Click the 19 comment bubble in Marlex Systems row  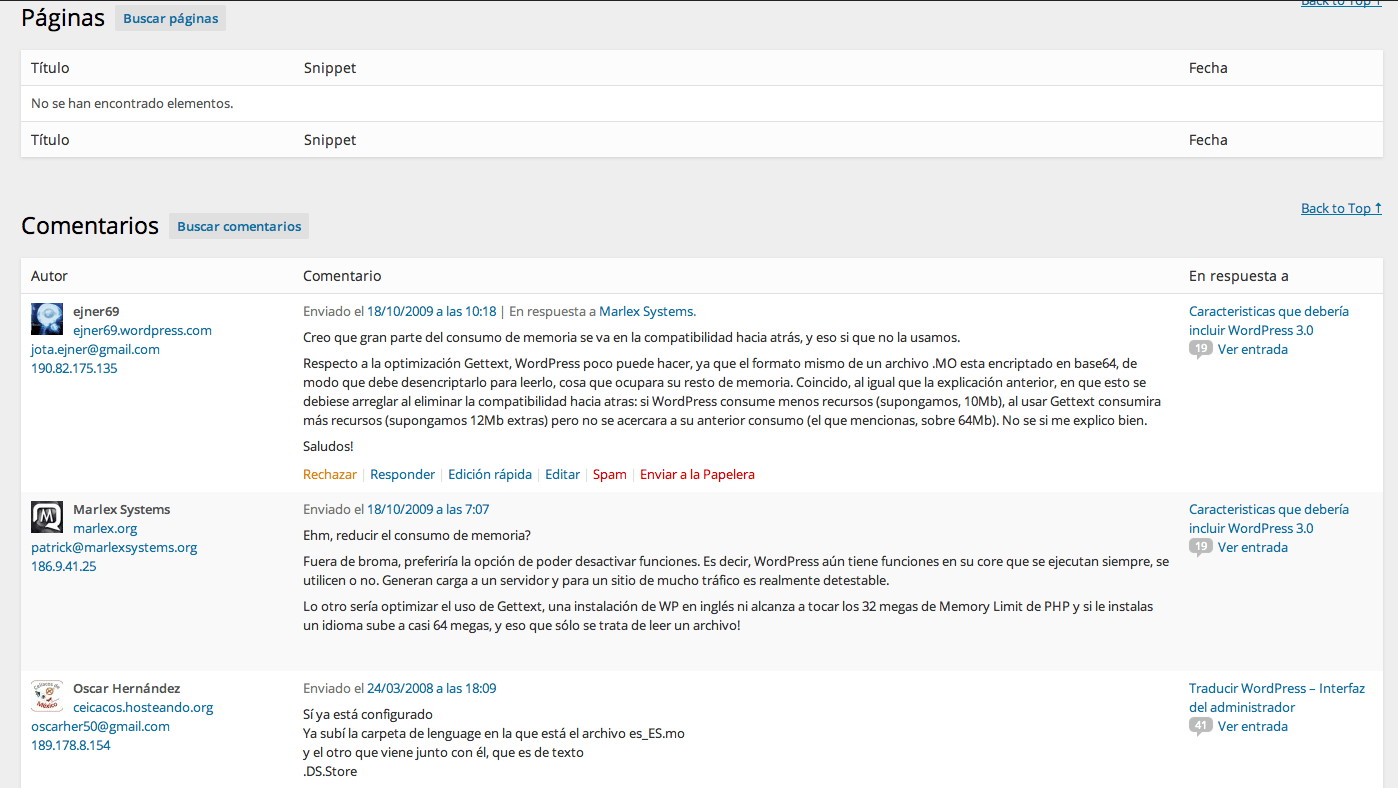(1201, 547)
